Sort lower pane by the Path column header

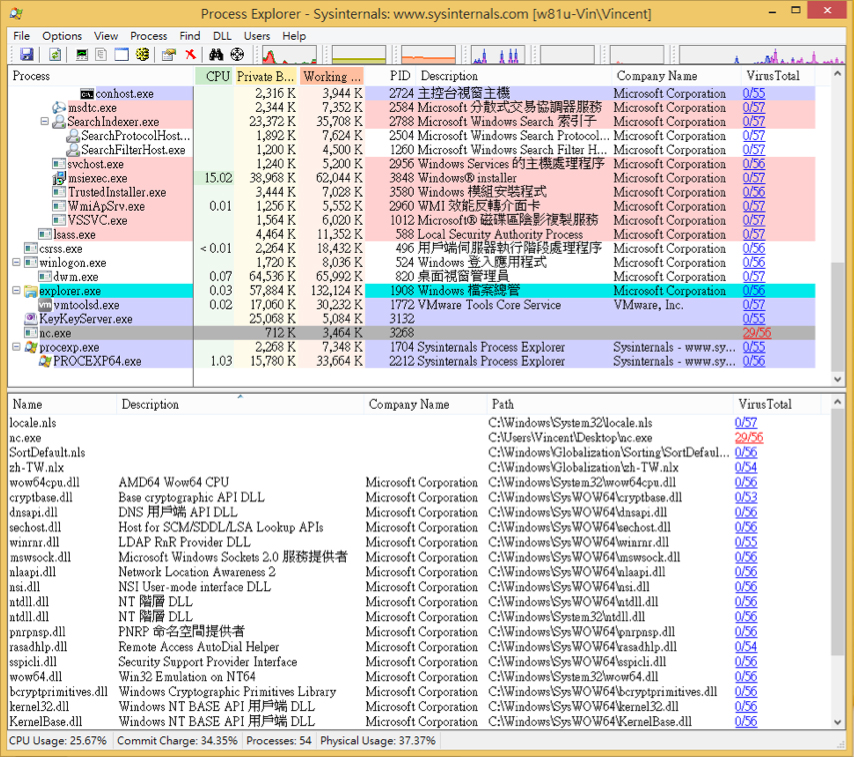point(609,405)
